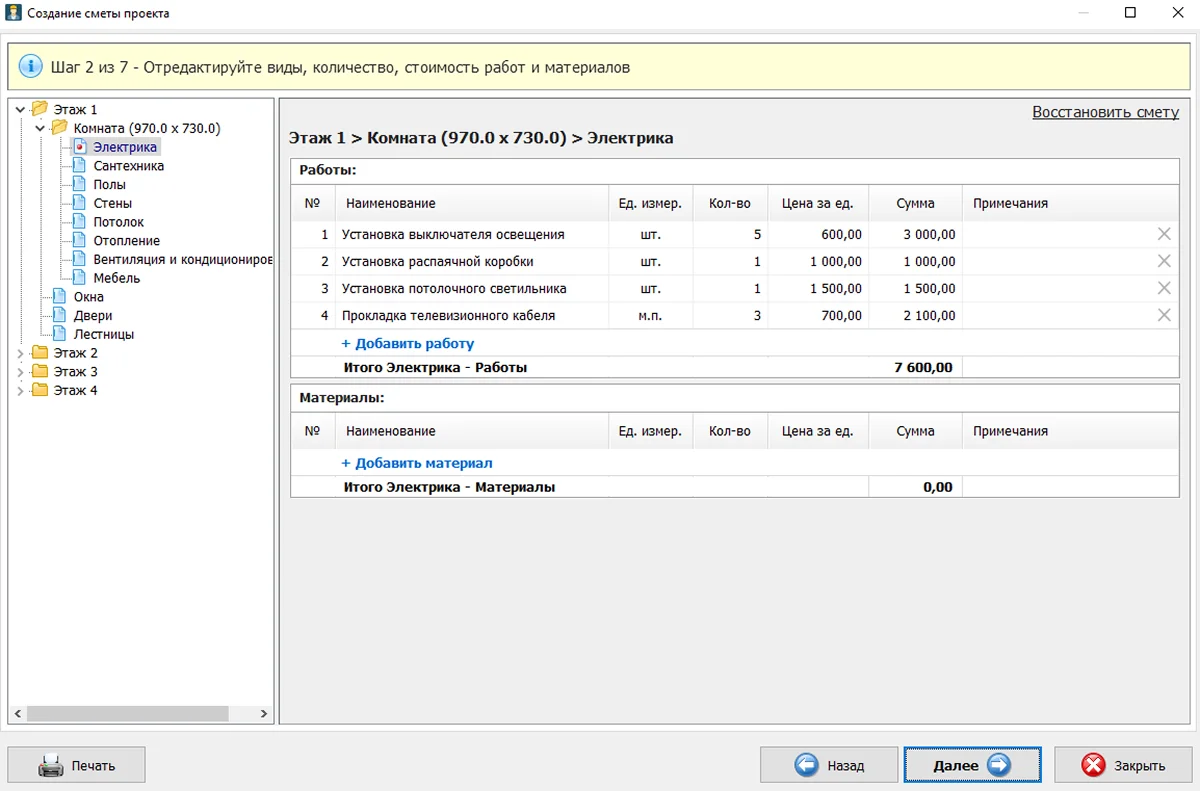Click the blue info icon in banner
Screen dimensions: 1200x791
coord(30,67)
